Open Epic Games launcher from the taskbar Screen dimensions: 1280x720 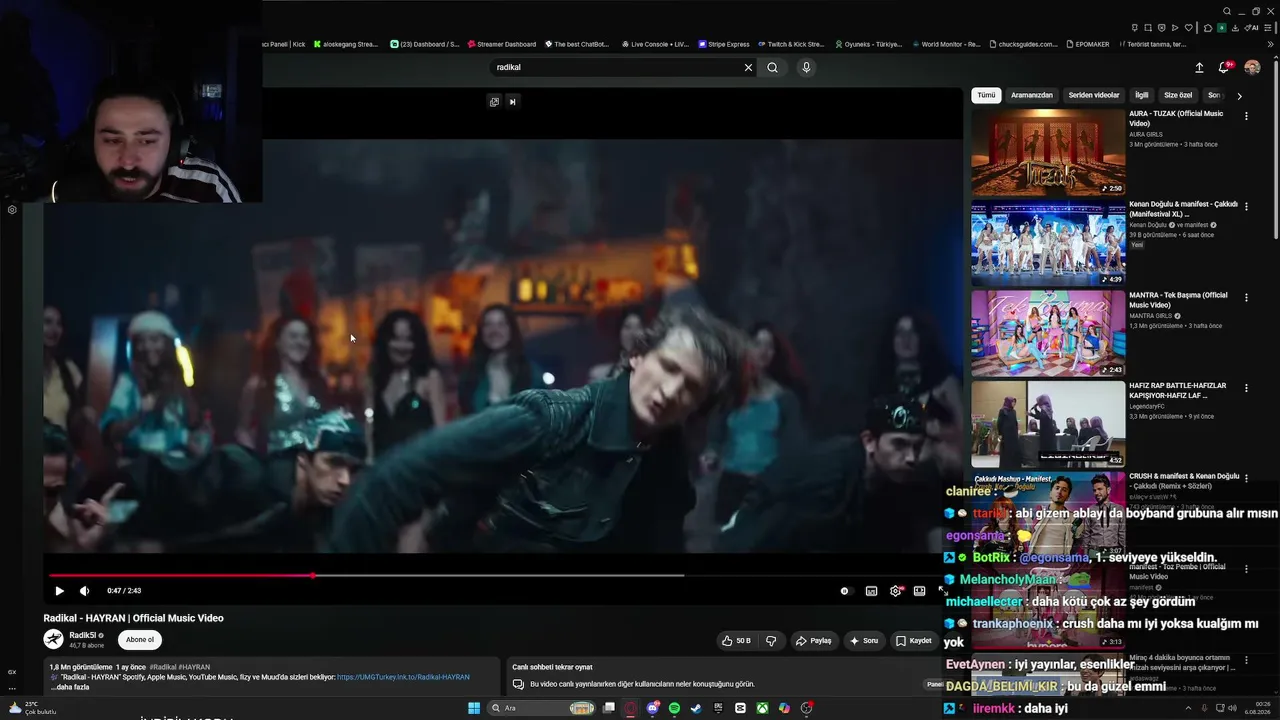pyautogui.click(x=718, y=708)
